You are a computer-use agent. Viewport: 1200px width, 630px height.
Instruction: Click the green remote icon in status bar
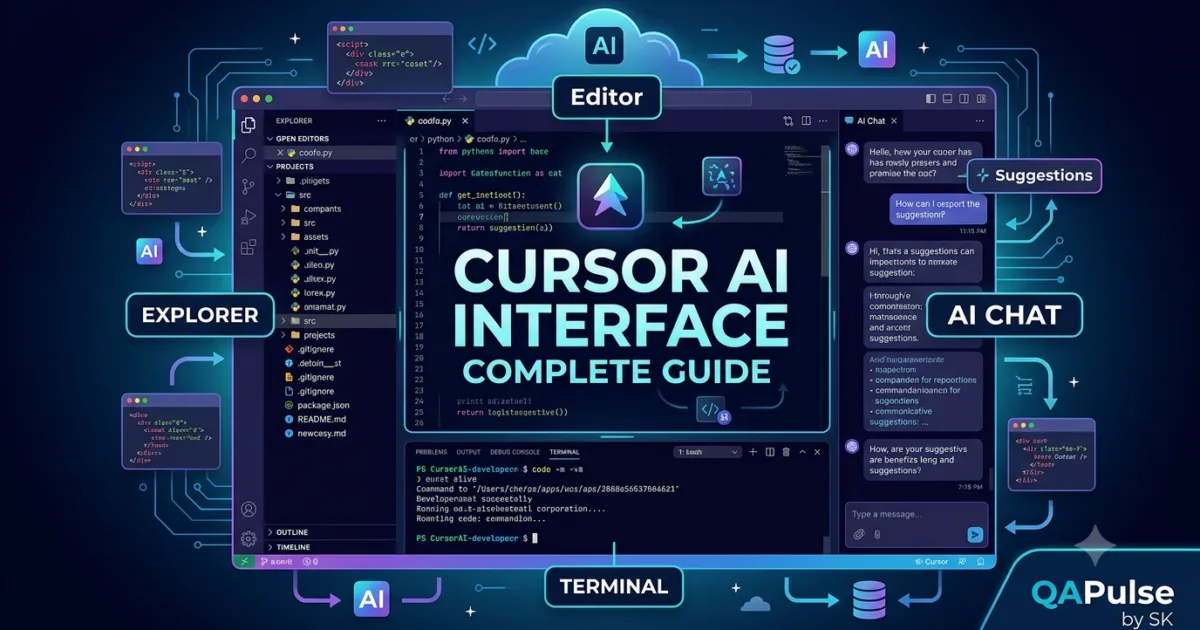(245, 562)
